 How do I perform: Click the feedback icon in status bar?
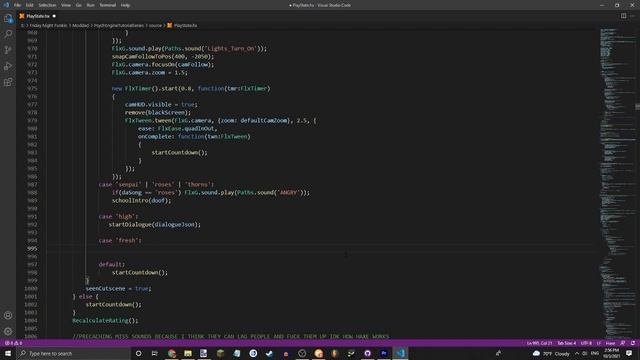tap(622, 343)
